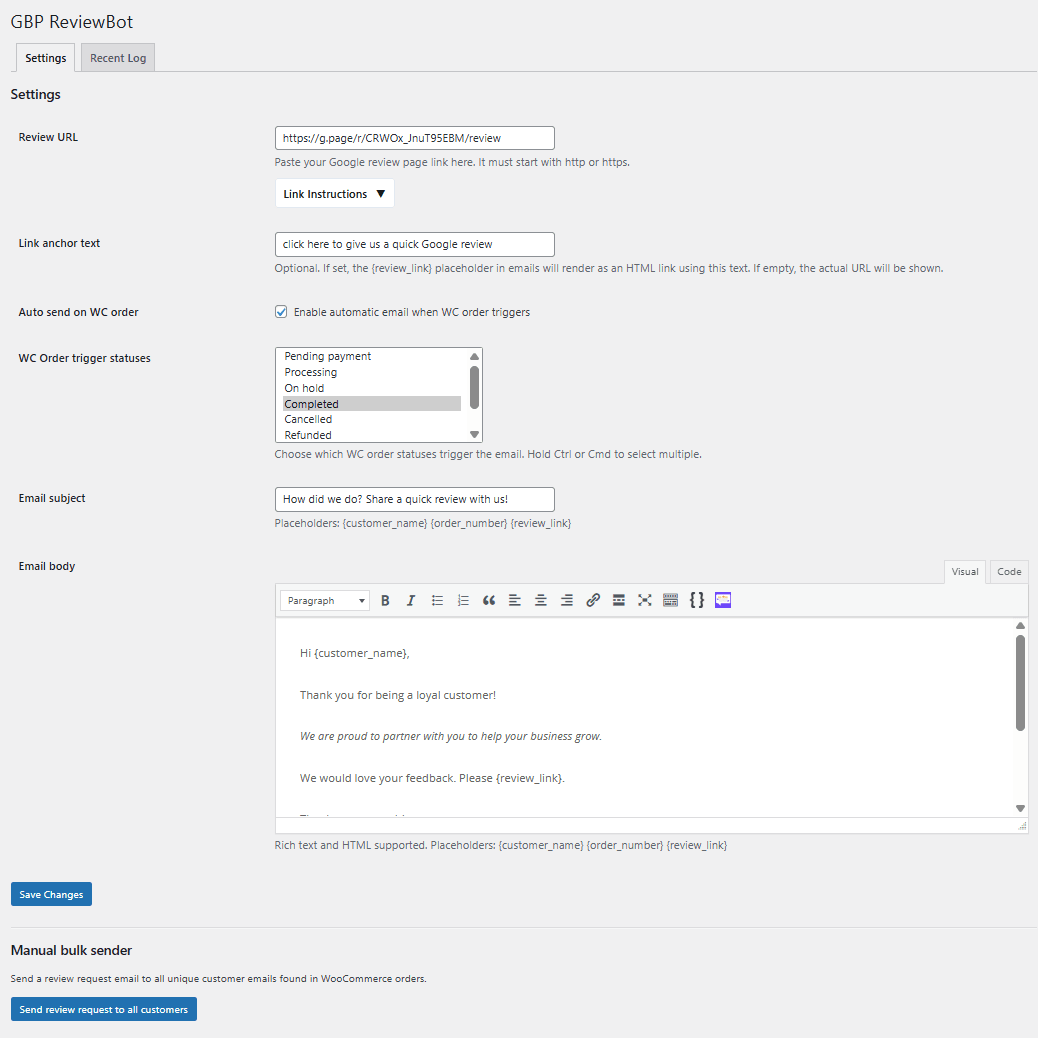Viewport: 1038px width, 1038px height.
Task: Toggle bold formatting in email body
Action: (385, 600)
